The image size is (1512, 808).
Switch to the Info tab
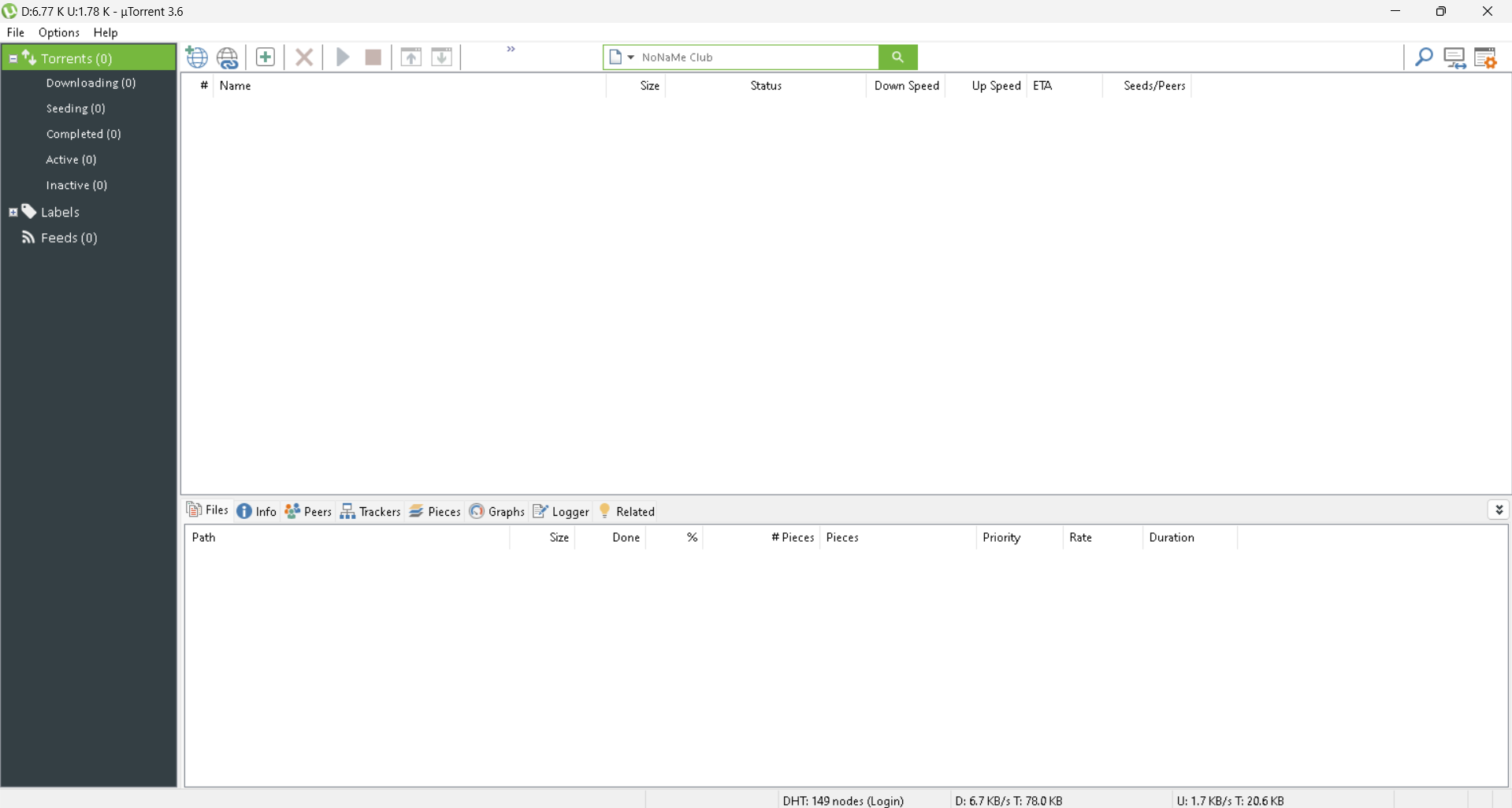[257, 511]
